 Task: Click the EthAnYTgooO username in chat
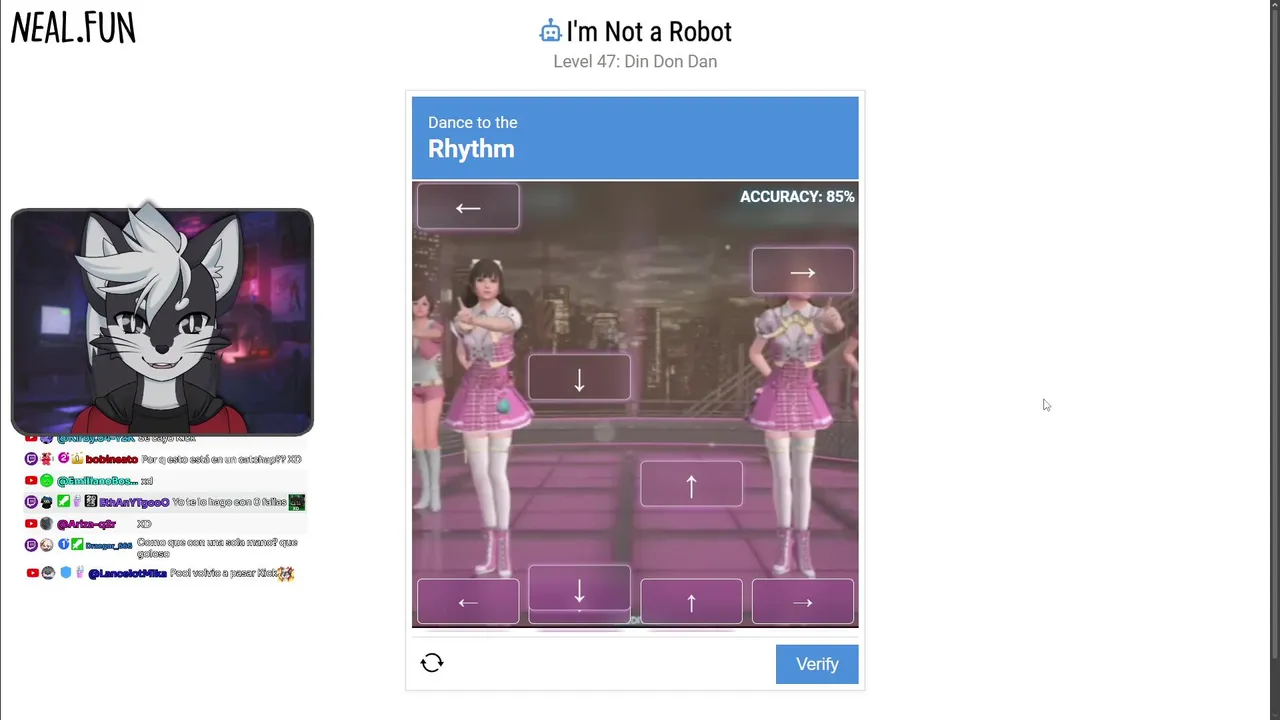point(134,502)
